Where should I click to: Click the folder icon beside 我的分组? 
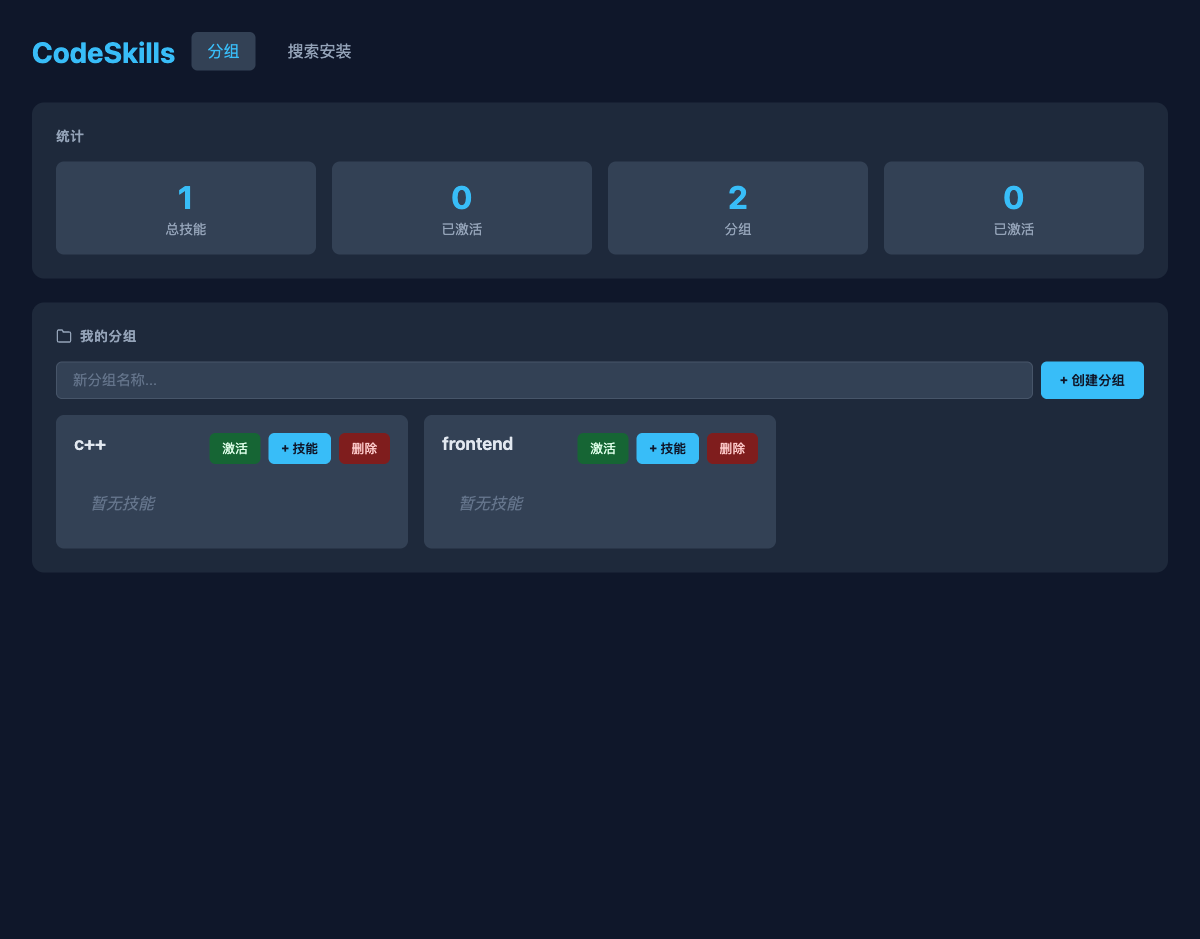pos(64,336)
